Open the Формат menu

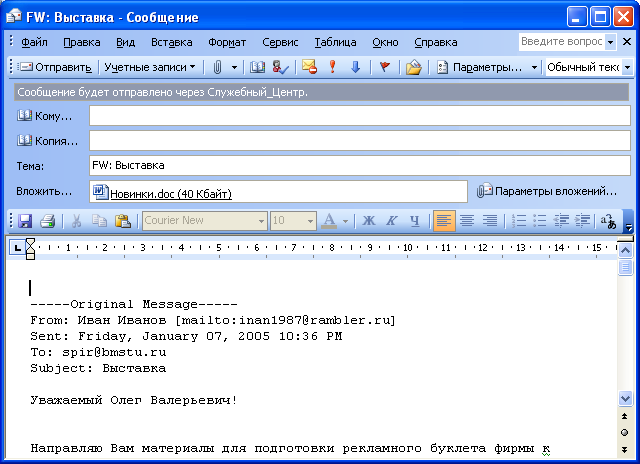(227, 42)
